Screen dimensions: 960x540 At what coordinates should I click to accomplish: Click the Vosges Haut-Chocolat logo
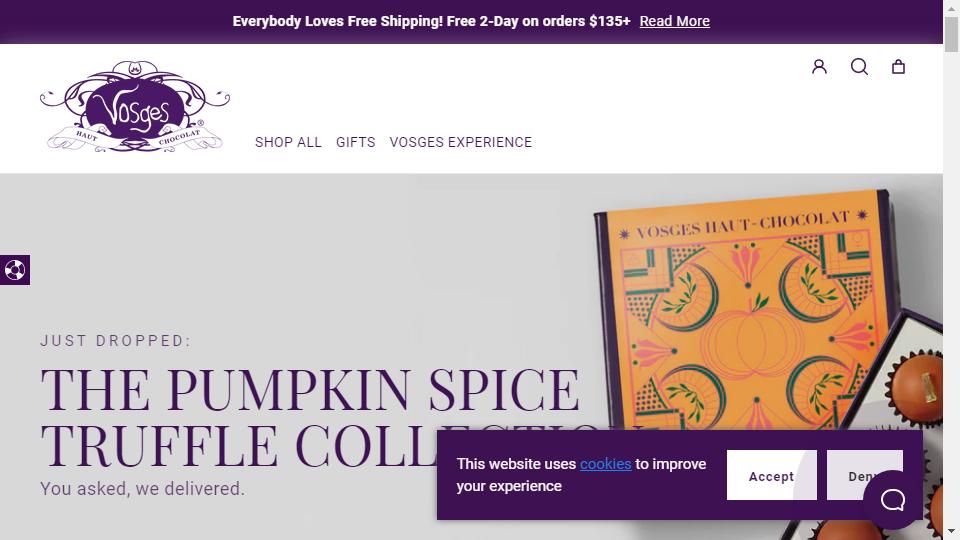click(x=135, y=108)
